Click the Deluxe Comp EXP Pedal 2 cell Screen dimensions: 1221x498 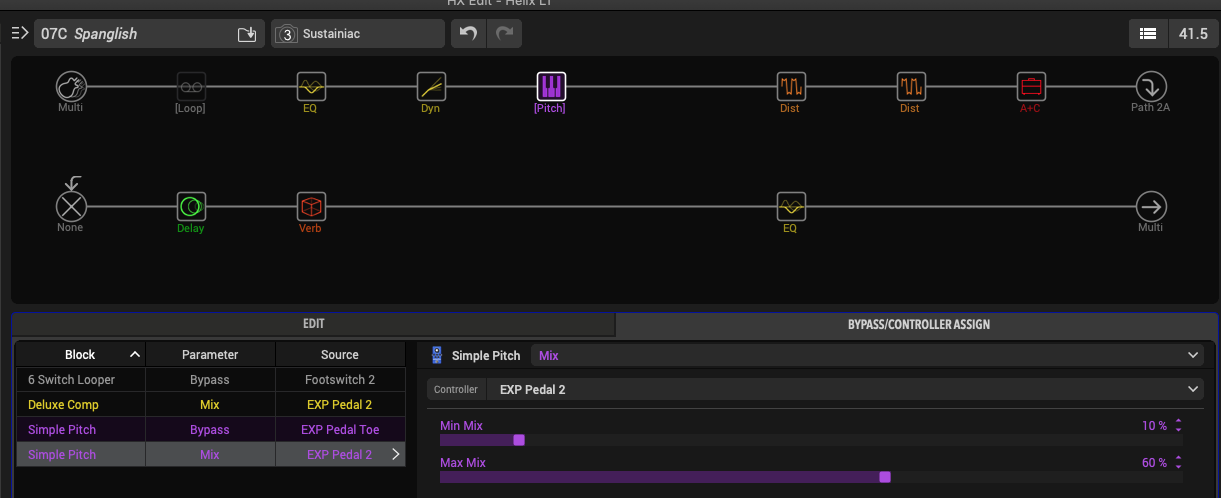pyautogui.click(x=340, y=405)
